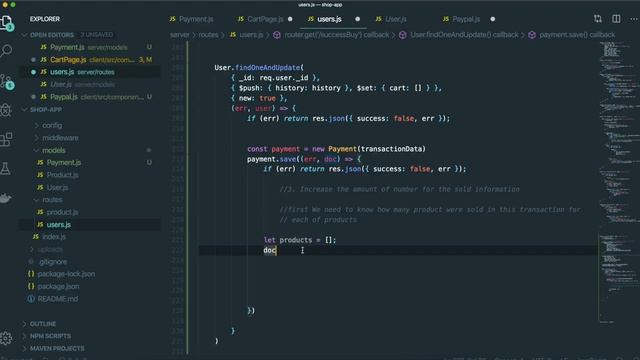Open the Search view in activity bar

pos(7,51)
